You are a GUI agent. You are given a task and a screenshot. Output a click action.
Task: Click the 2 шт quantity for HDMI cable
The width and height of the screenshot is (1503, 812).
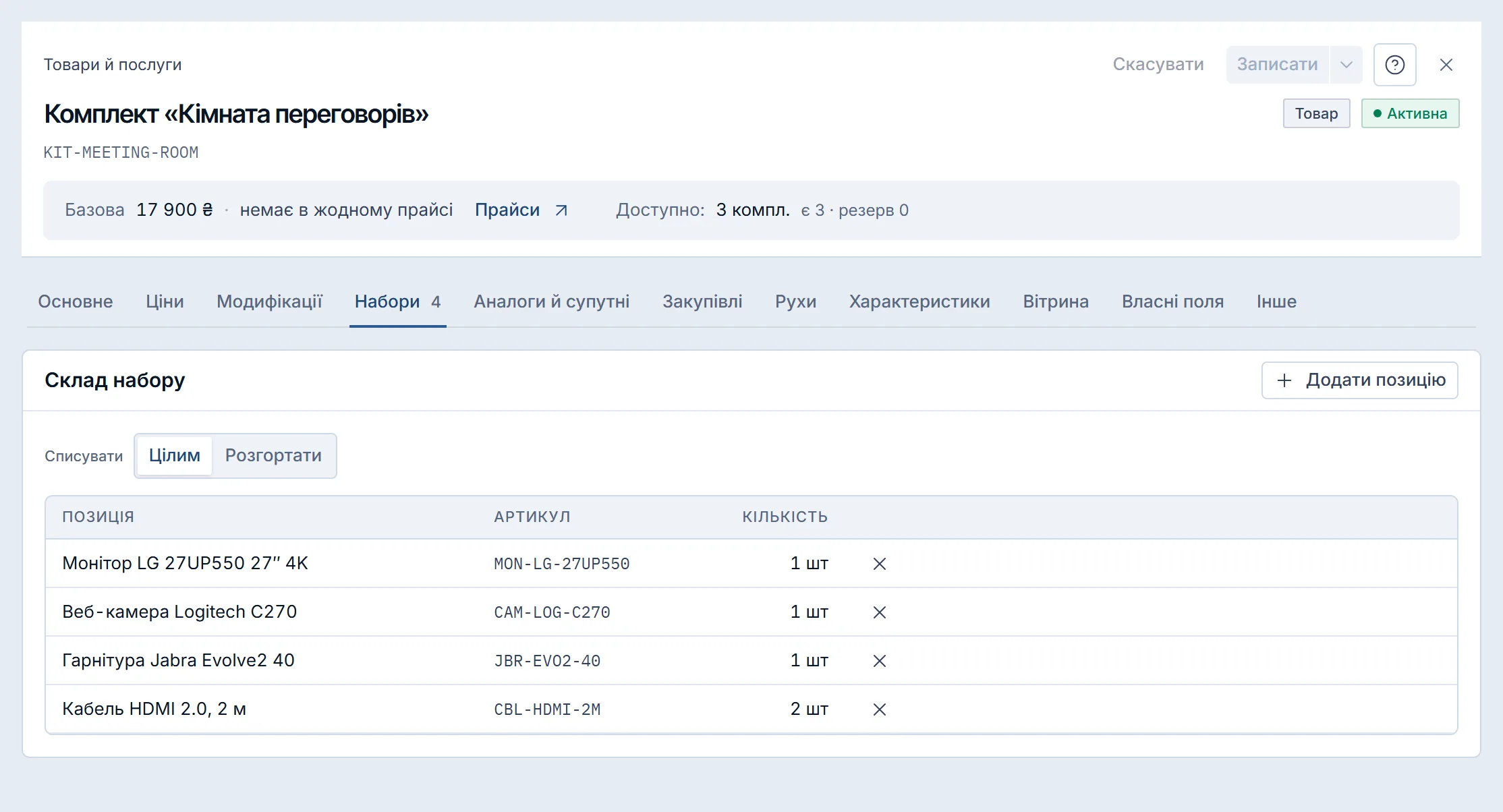point(809,709)
